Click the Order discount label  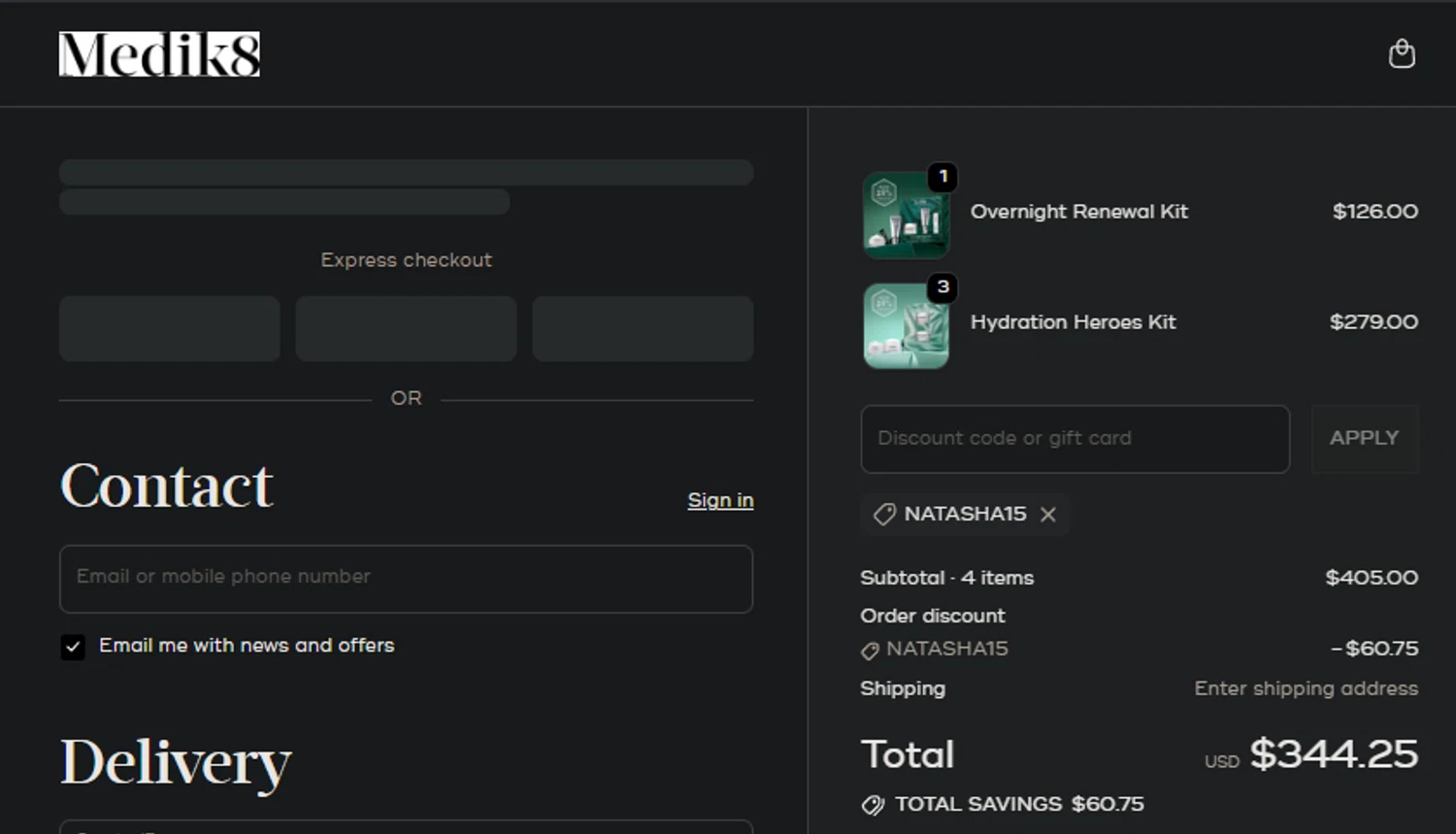(x=933, y=616)
